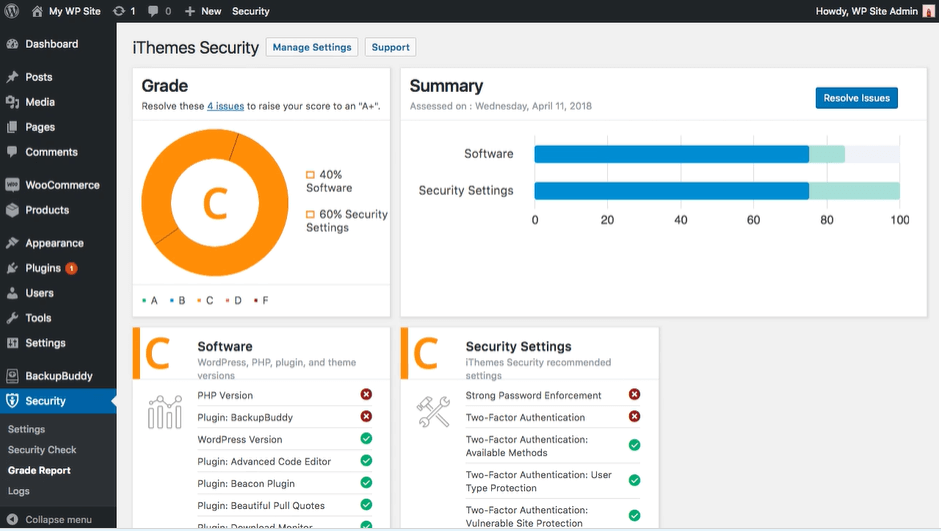Image resolution: width=941 pixels, height=531 pixels.
Task: Click the Security Settings hammer wrench icon
Action: pyautogui.click(x=433, y=412)
